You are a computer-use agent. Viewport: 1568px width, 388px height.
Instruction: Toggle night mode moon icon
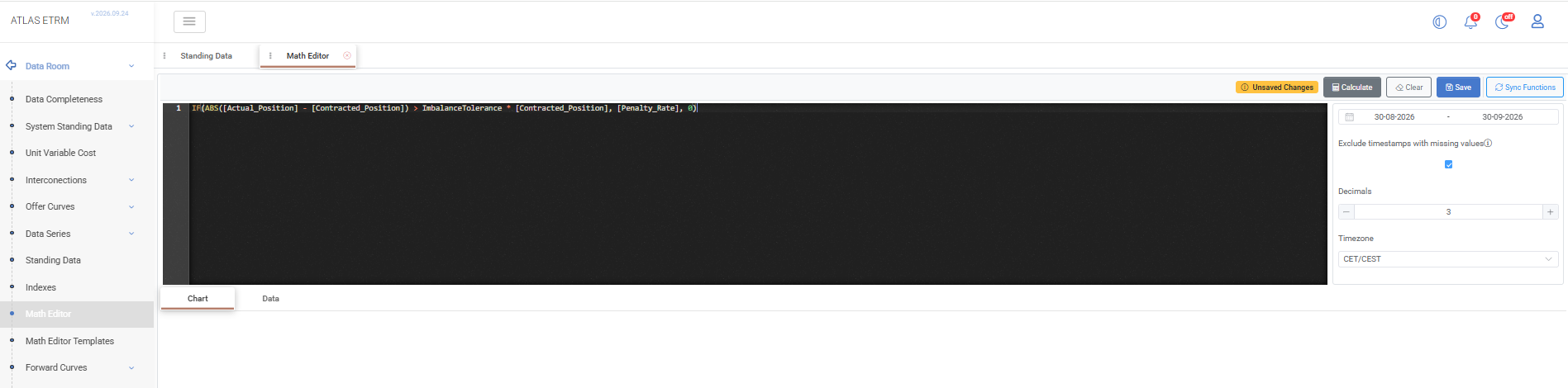(x=1503, y=22)
